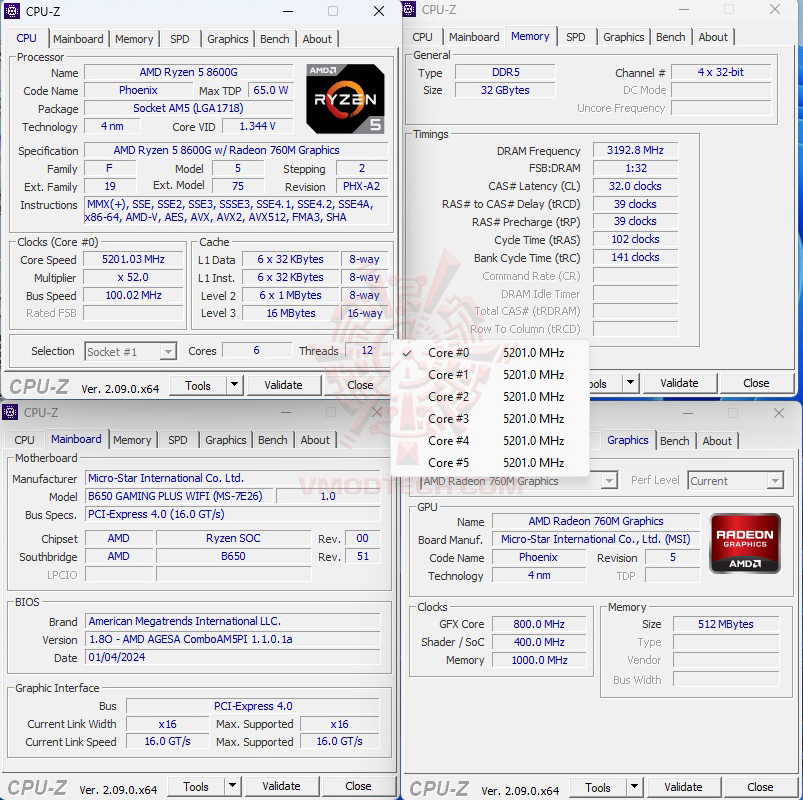Screen dimensions: 803x800
Task: Switch to CPU tab in the Mainboard window
Action: (24, 440)
